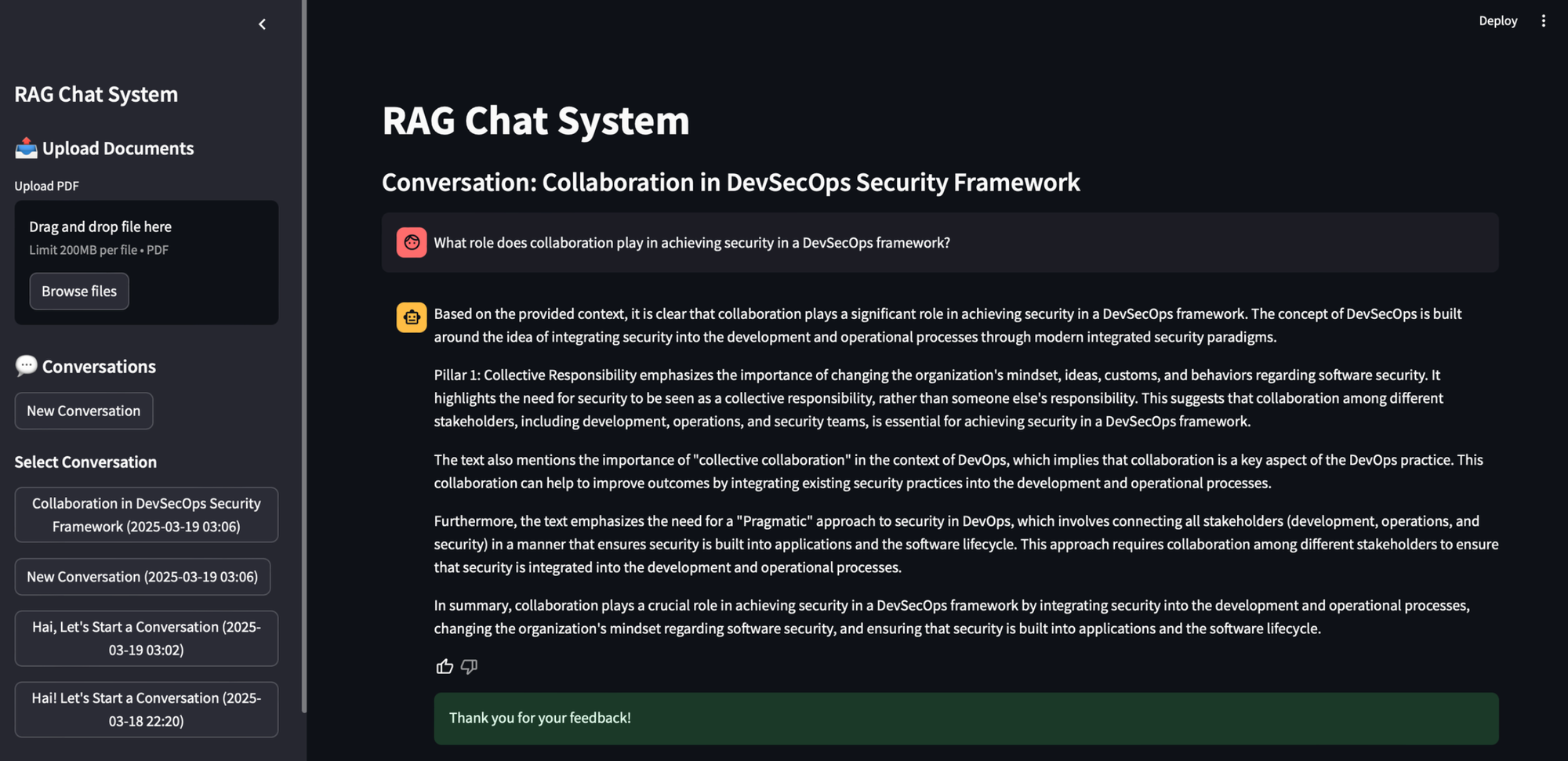The height and width of the screenshot is (761, 1568).
Task: Open Hai! Let's Start a Conversation 22:20
Action: [x=147, y=709]
